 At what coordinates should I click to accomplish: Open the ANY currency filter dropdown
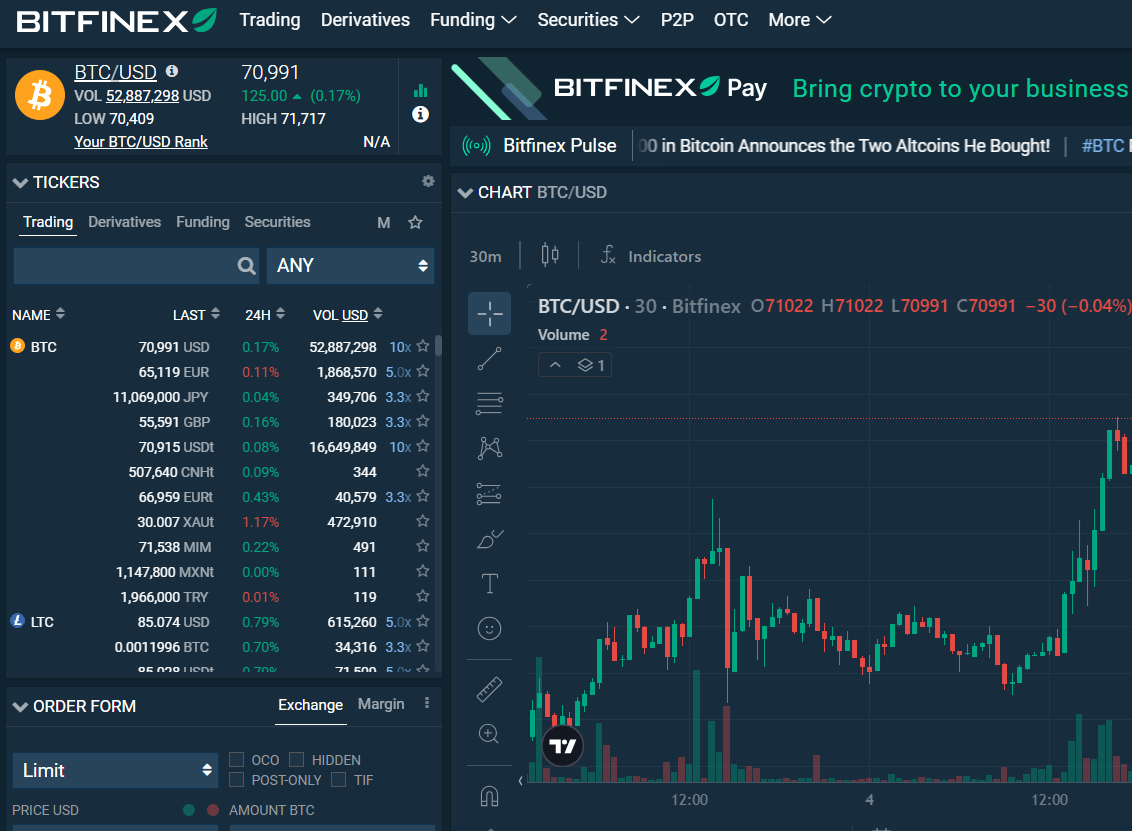click(351, 266)
